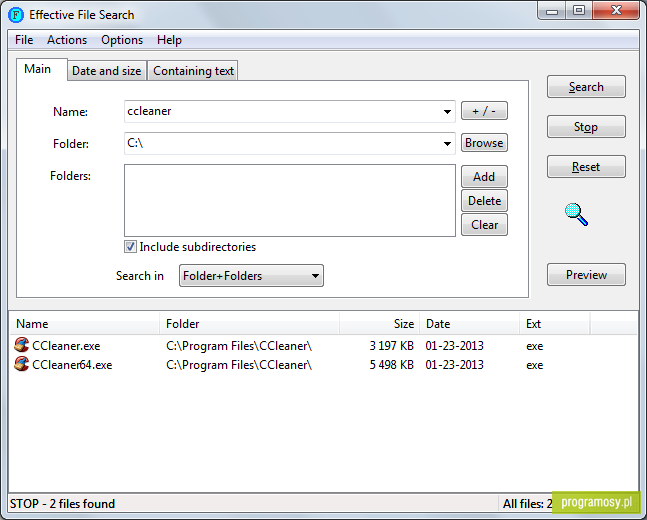Click the date of the CCleaner.exe row
This screenshot has width=647, height=520.
[x=454, y=346]
